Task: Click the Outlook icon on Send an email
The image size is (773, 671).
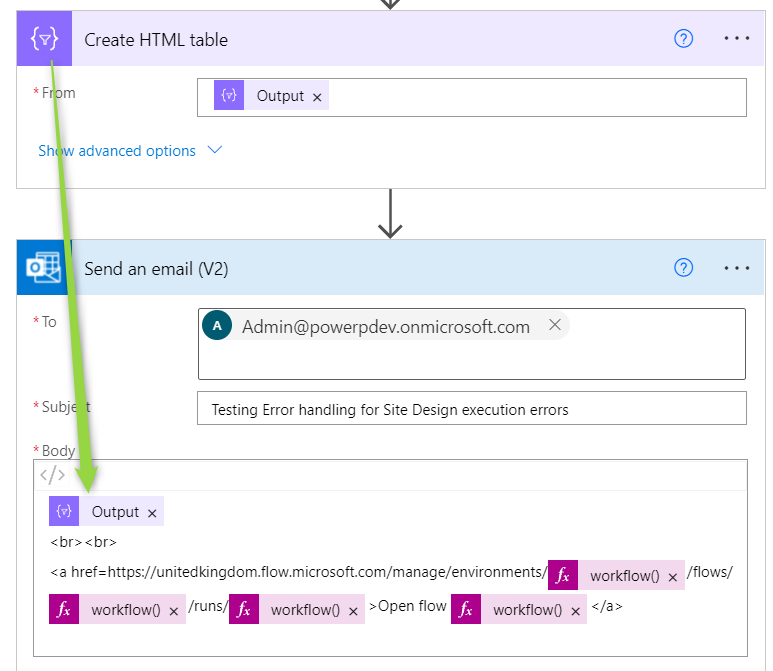Action: pos(44,268)
